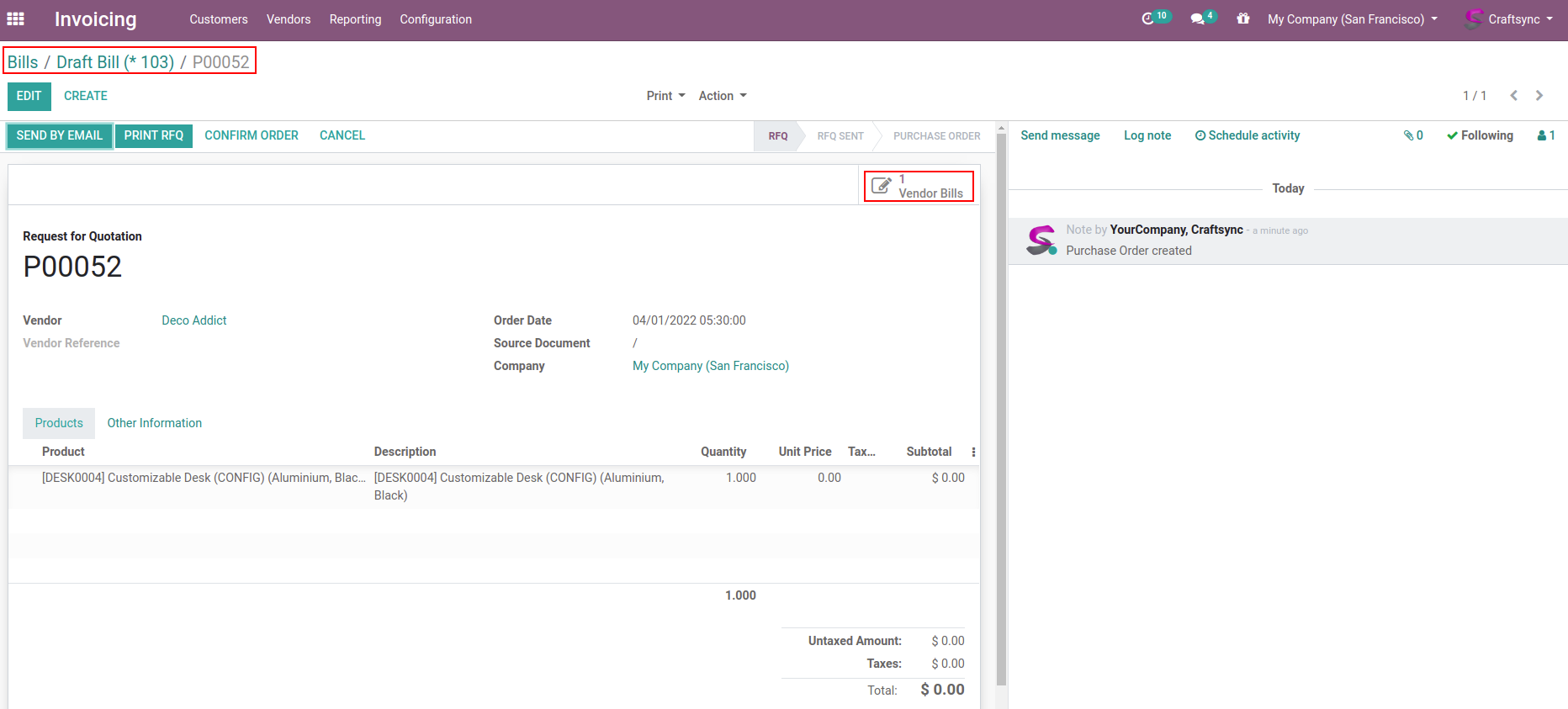Show followers list person icon

(x=1546, y=135)
